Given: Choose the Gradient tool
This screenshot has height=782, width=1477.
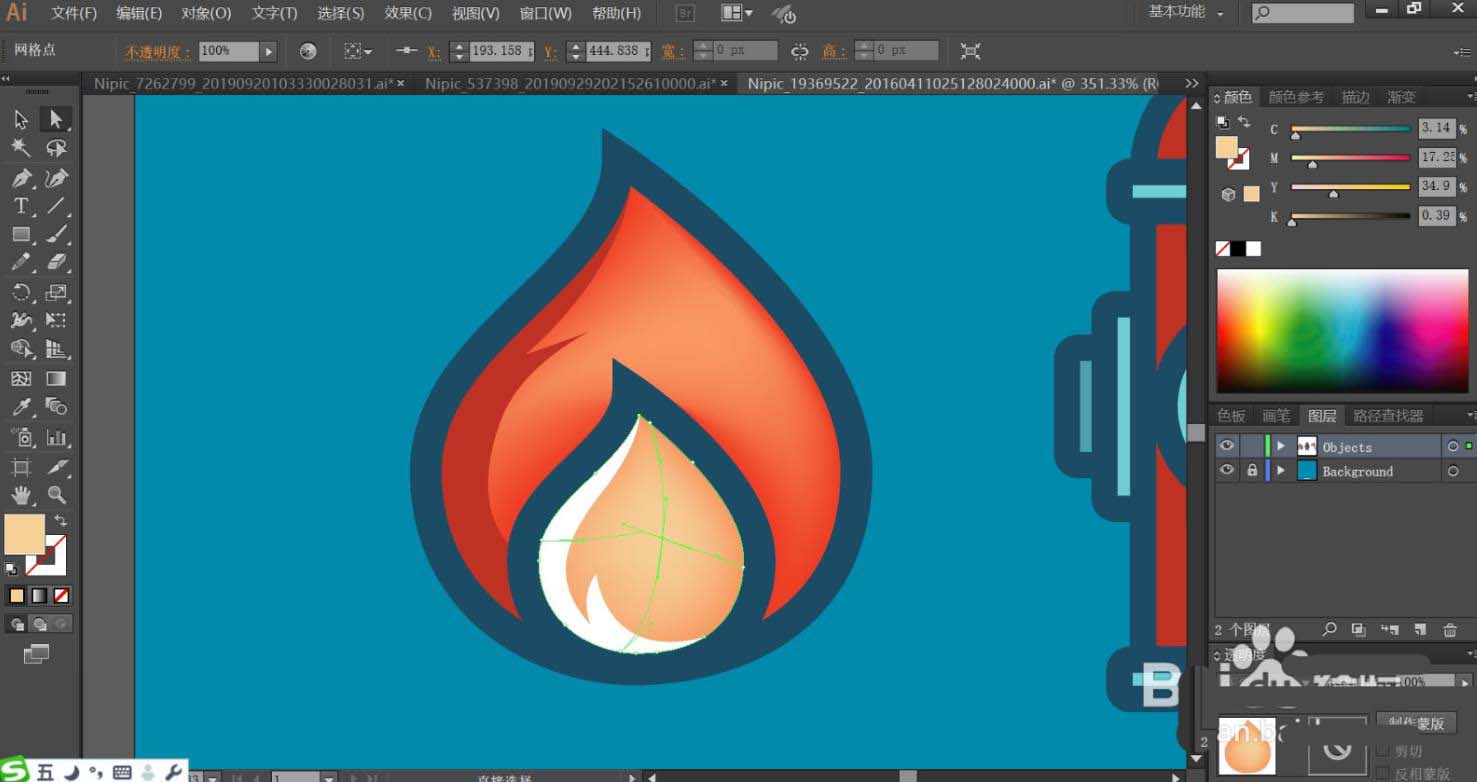Looking at the screenshot, I should point(56,379).
